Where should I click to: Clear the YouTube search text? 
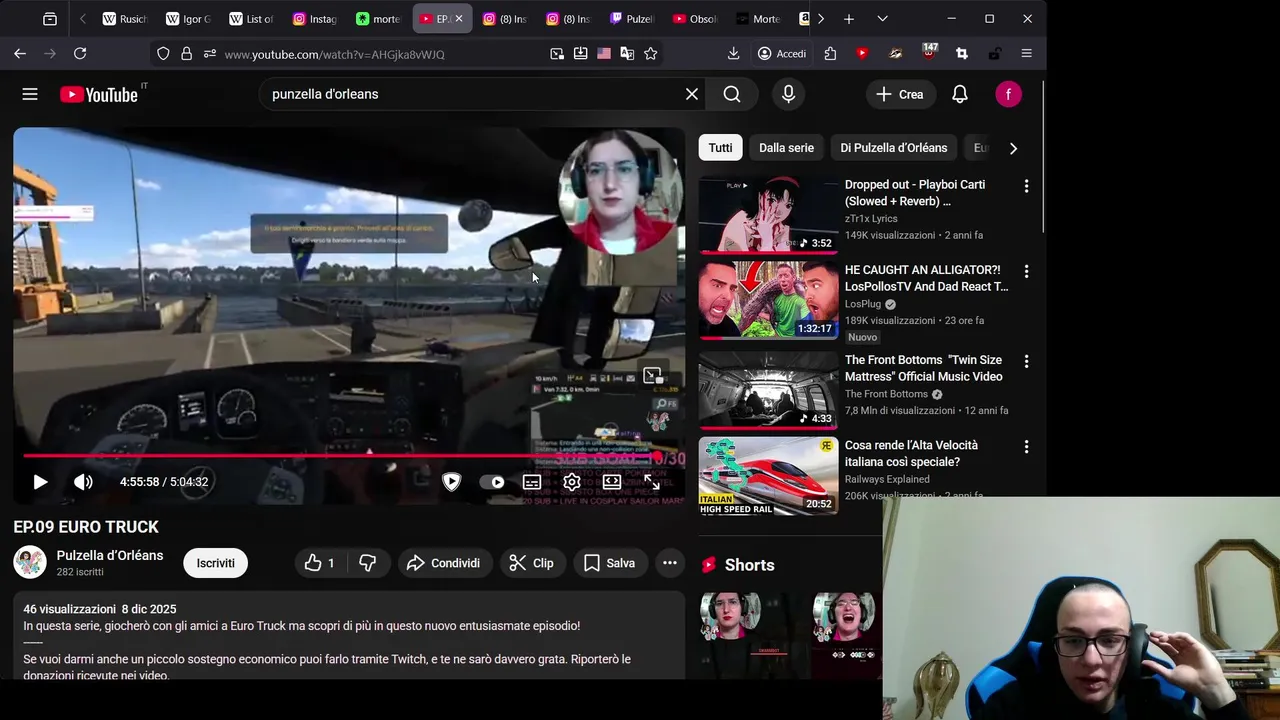point(692,94)
